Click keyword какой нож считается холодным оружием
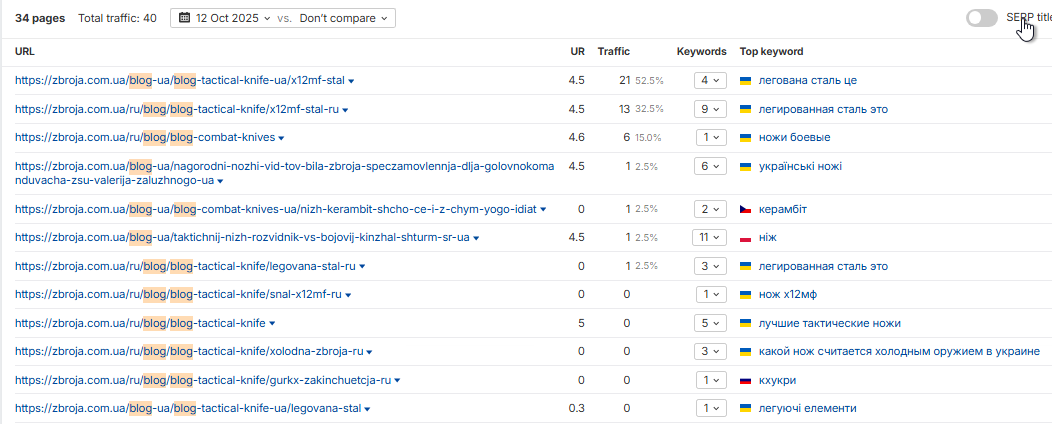Image resolution: width=1052 pixels, height=424 pixels. (899, 352)
